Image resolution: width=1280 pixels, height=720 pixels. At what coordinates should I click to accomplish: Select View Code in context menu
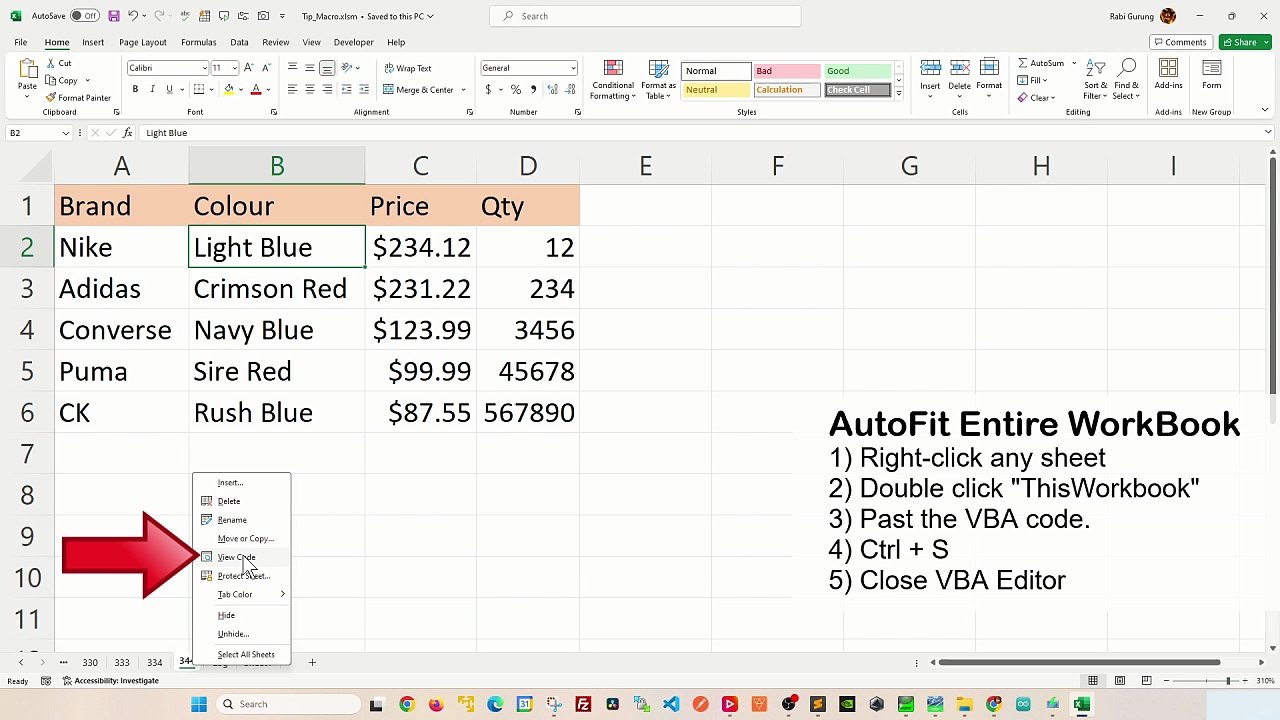coord(236,557)
